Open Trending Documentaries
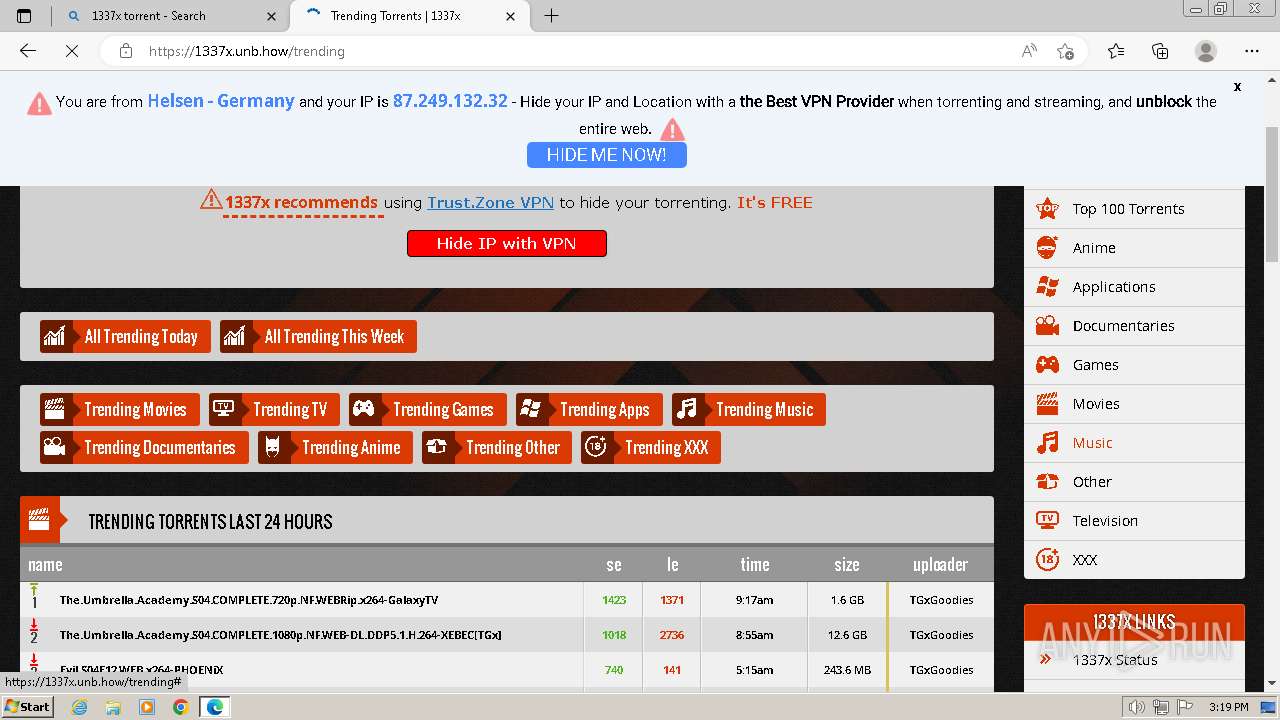Image resolution: width=1280 pixels, height=720 pixels. point(144,447)
